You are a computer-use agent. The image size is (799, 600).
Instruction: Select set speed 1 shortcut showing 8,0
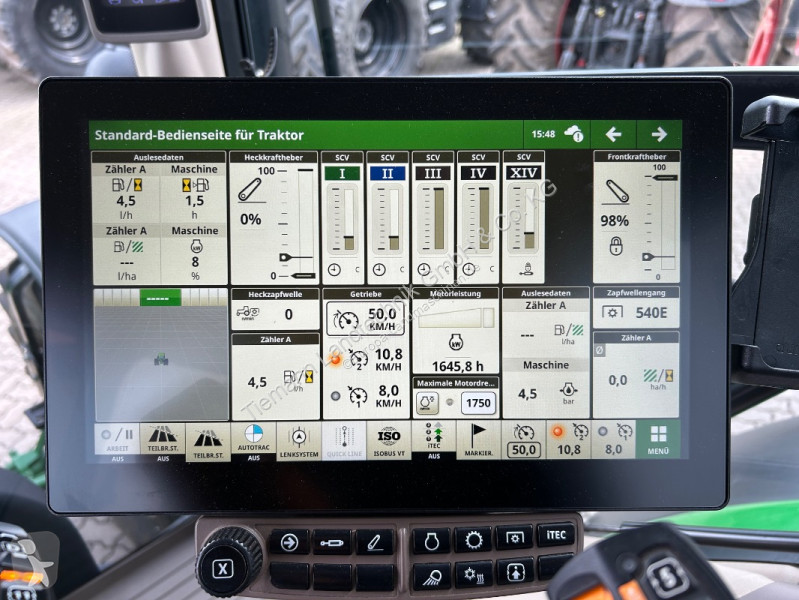(614, 440)
